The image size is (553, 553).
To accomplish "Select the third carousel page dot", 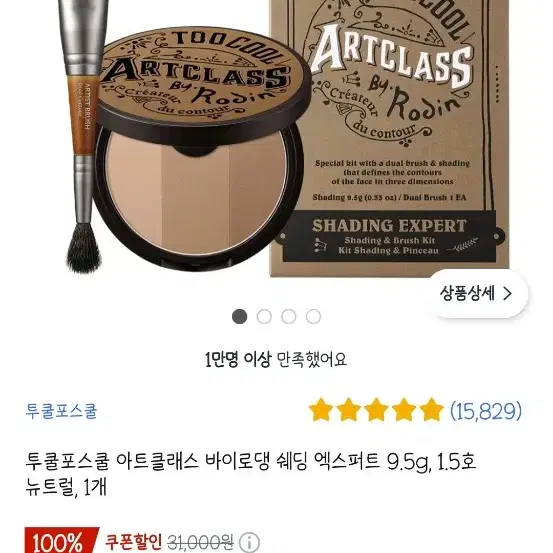I will coord(289,316).
